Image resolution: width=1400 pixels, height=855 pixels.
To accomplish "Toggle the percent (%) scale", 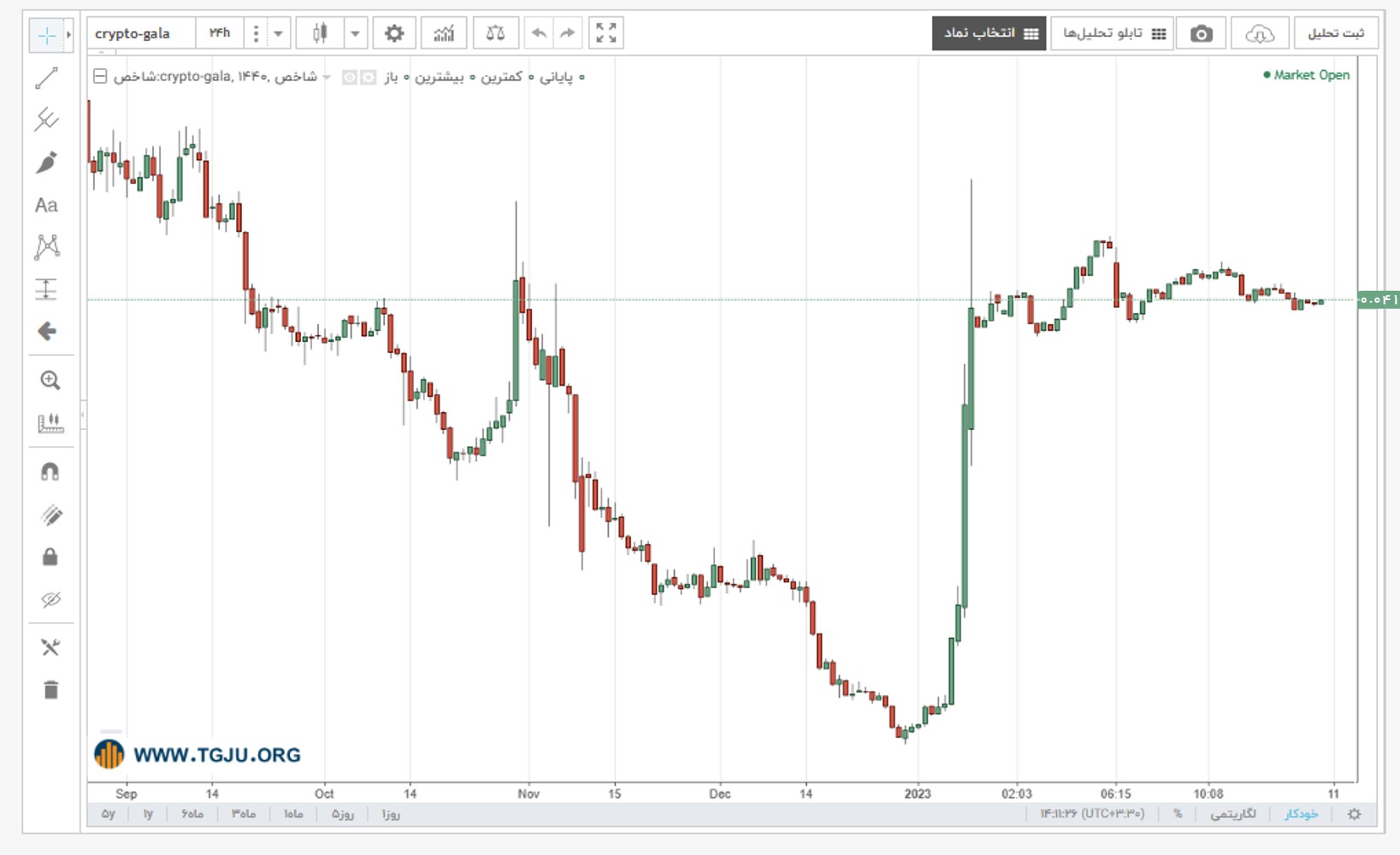I will pos(1178,814).
